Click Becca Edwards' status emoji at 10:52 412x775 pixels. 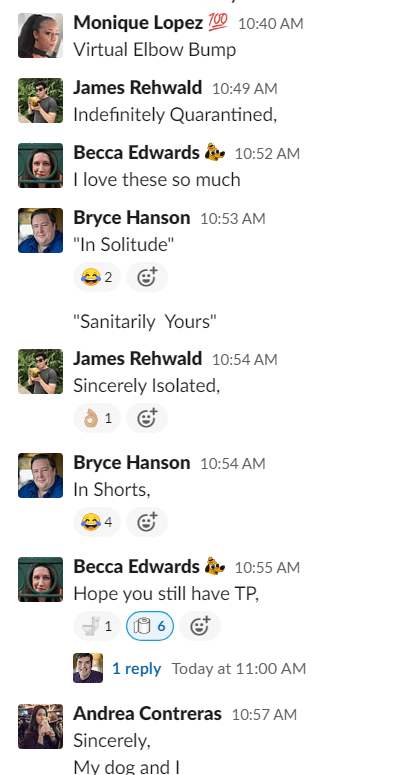pos(215,153)
